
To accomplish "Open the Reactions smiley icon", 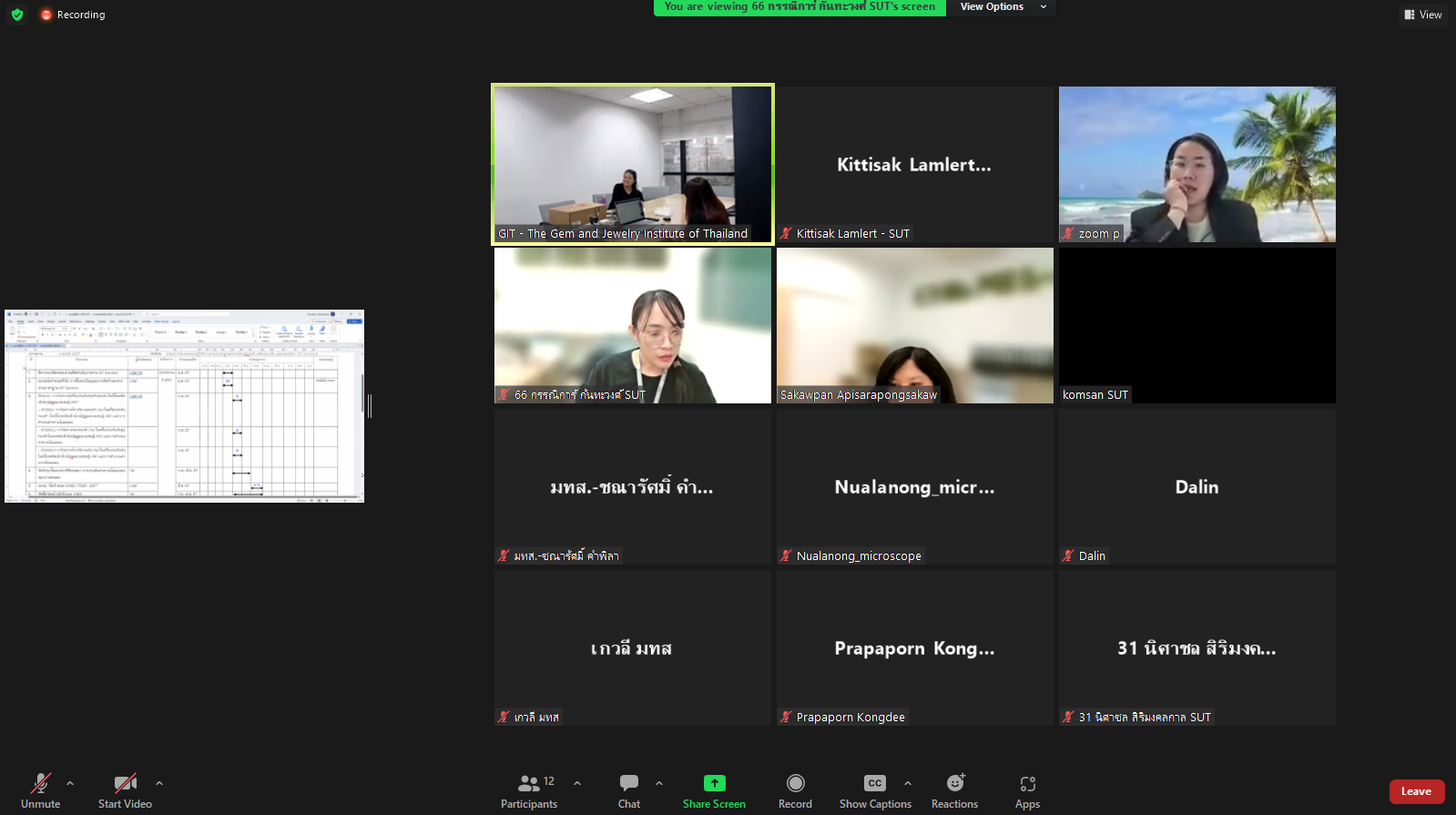I will pyautogui.click(x=954, y=784).
